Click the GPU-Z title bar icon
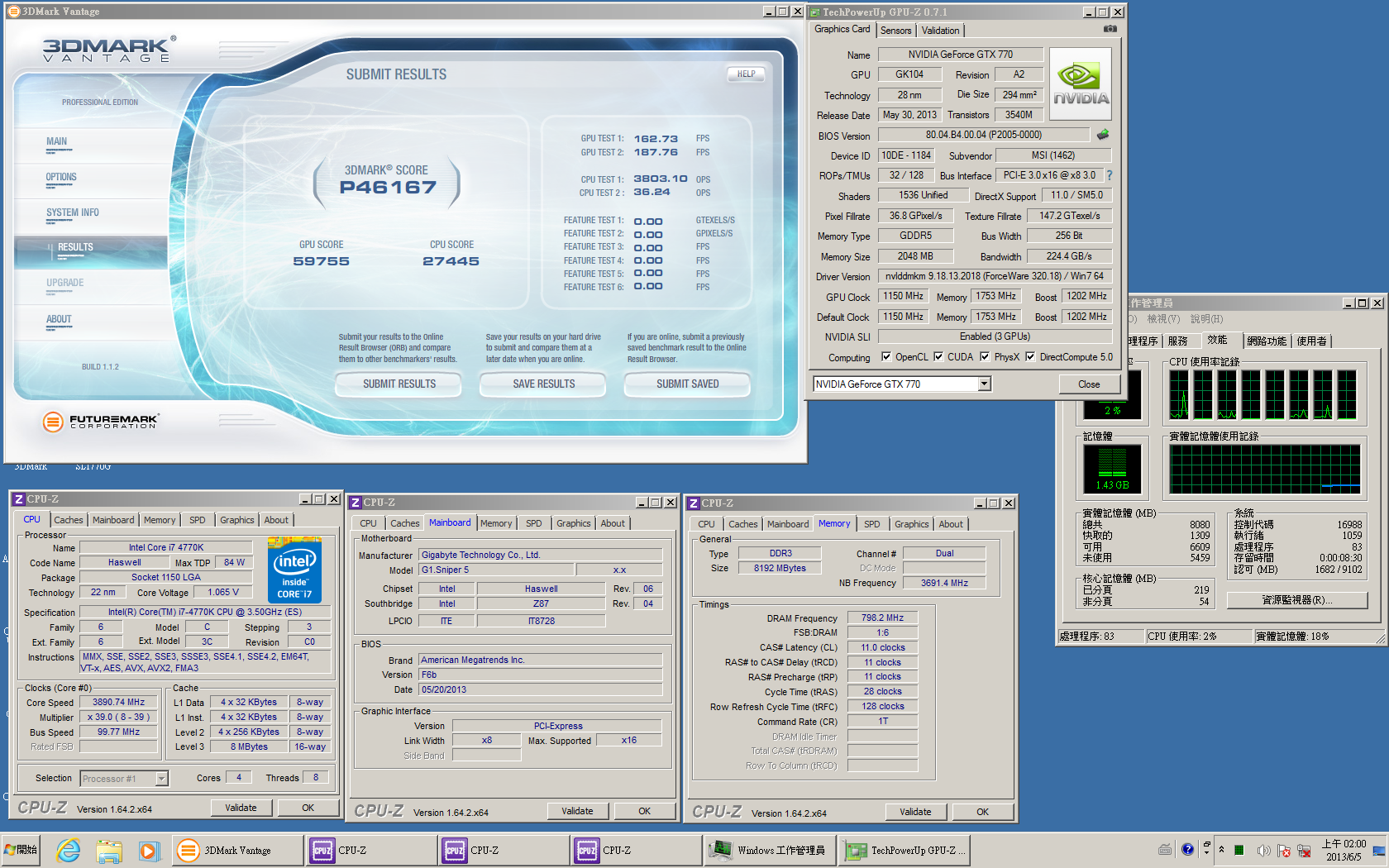The height and width of the screenshot is (868, 1389). tap(814, 12)
